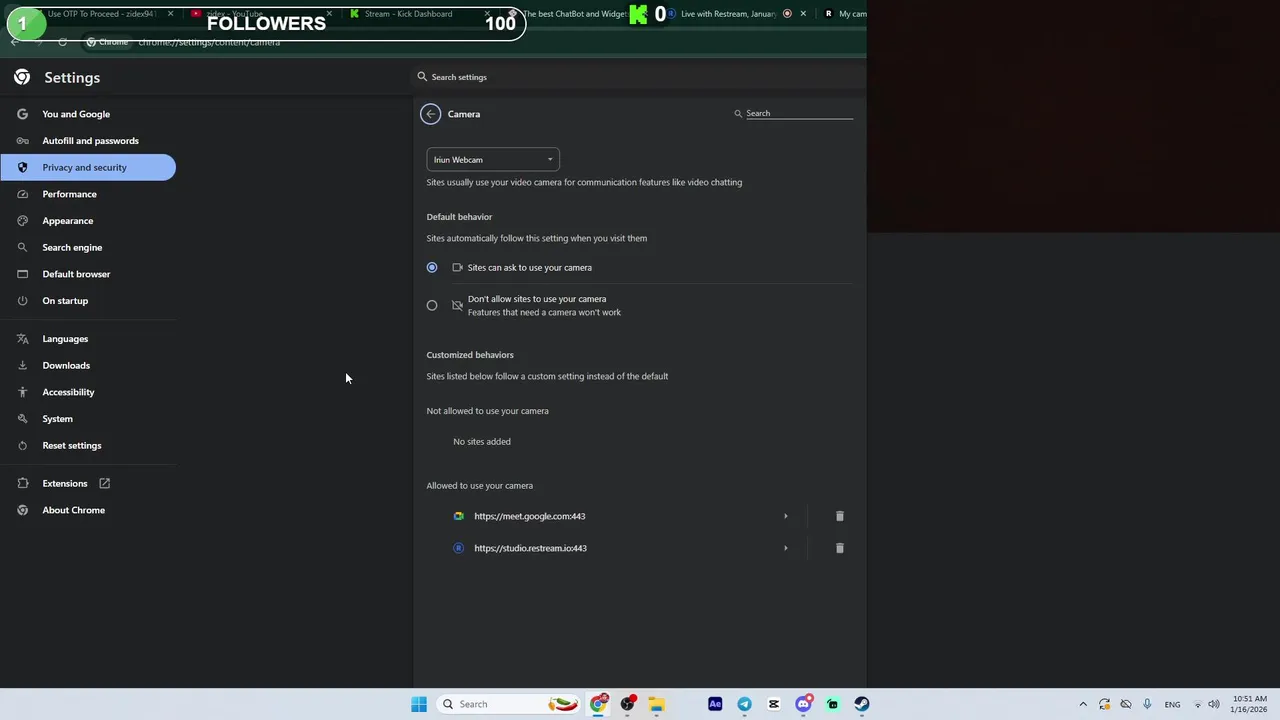Open the Extensions external link icon

tap(104, 483)
